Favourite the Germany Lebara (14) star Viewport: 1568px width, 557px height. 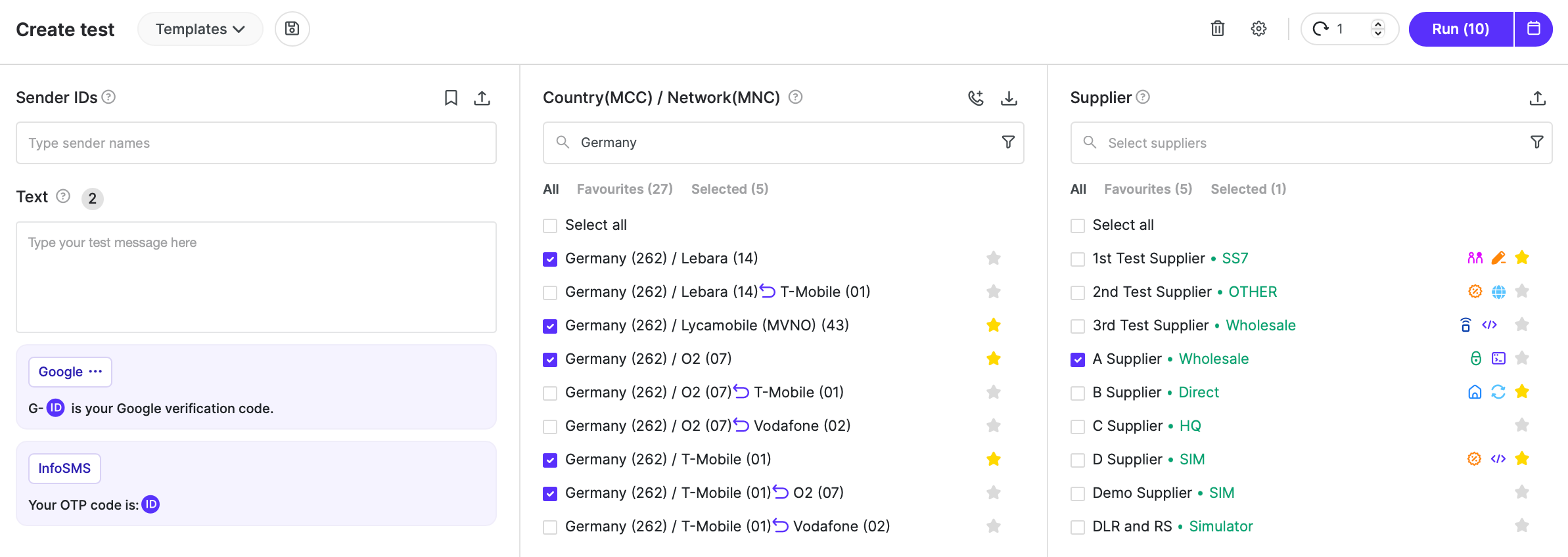click(994, 258)
